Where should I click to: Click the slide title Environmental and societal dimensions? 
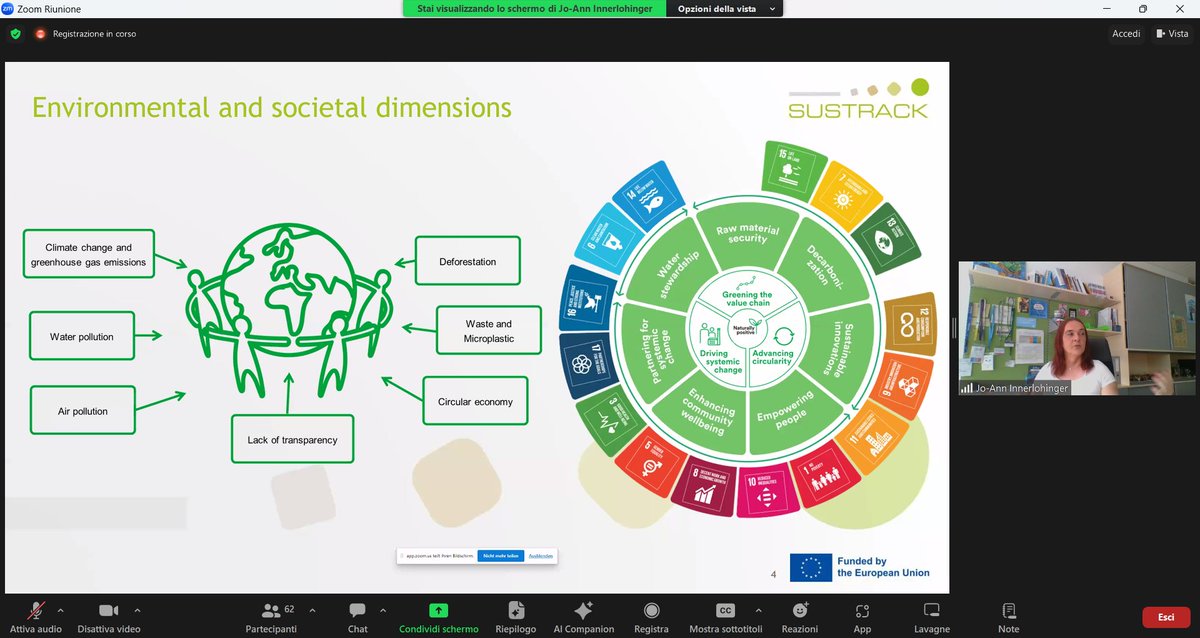coord(271,107)
